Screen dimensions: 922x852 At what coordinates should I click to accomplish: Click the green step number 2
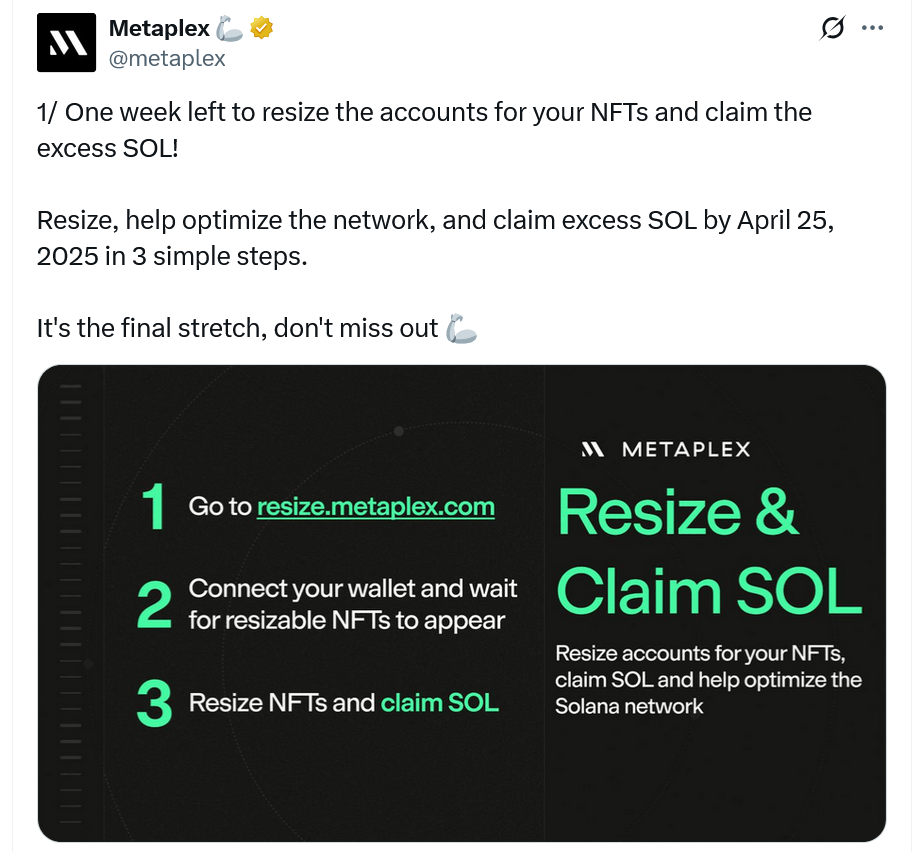click(x=155, y=605)
